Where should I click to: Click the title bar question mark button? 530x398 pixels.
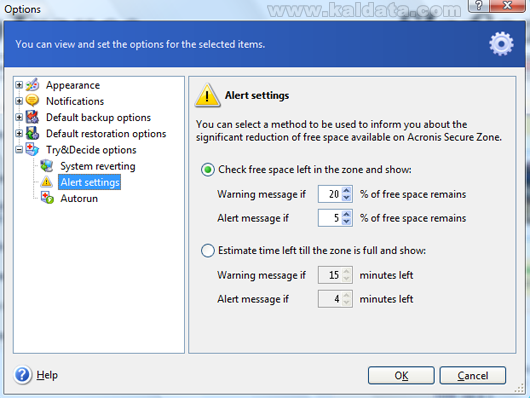tap(479, 5)
